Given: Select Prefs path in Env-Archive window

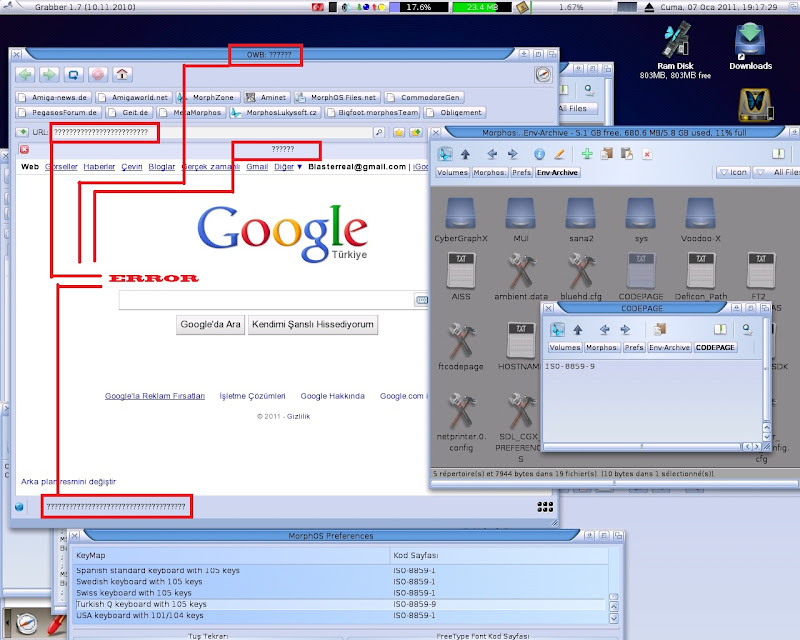Looking at the screenshot, I should (521, 173).
